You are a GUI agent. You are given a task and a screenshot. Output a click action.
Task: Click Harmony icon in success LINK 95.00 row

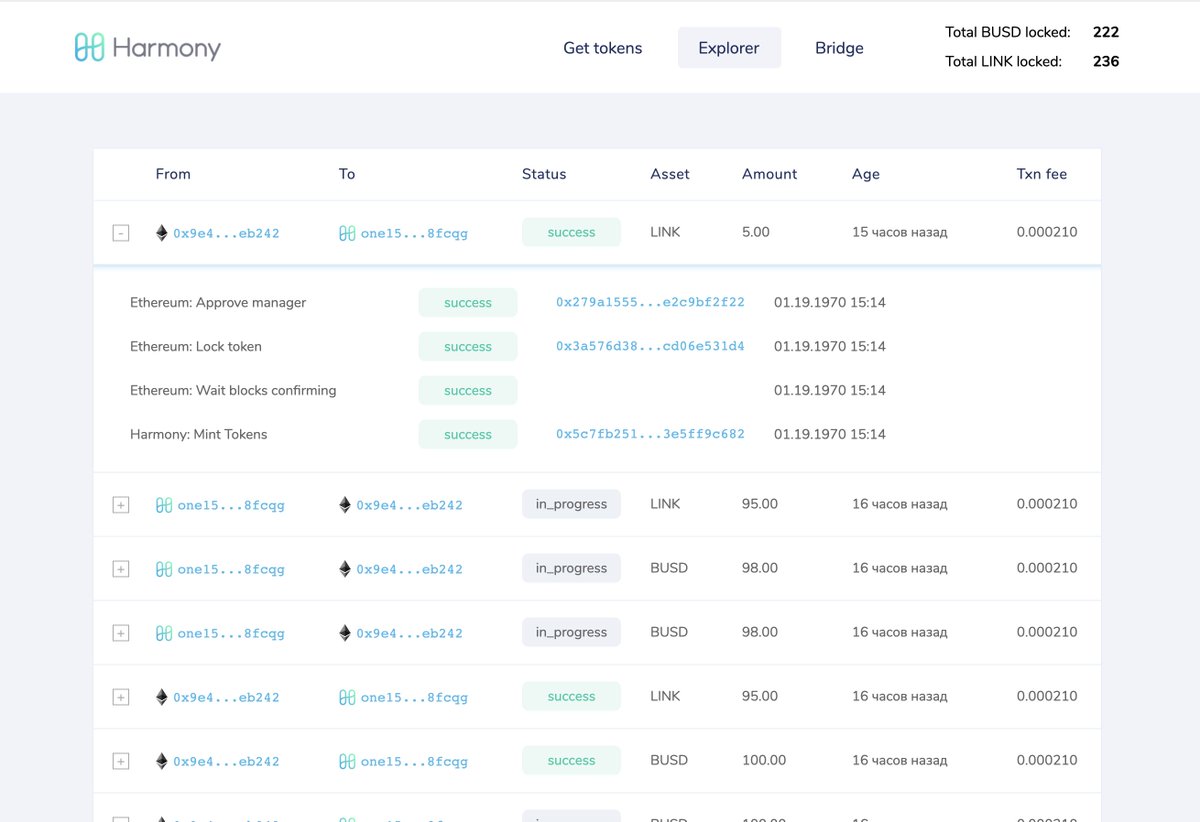tap(347, 697)
